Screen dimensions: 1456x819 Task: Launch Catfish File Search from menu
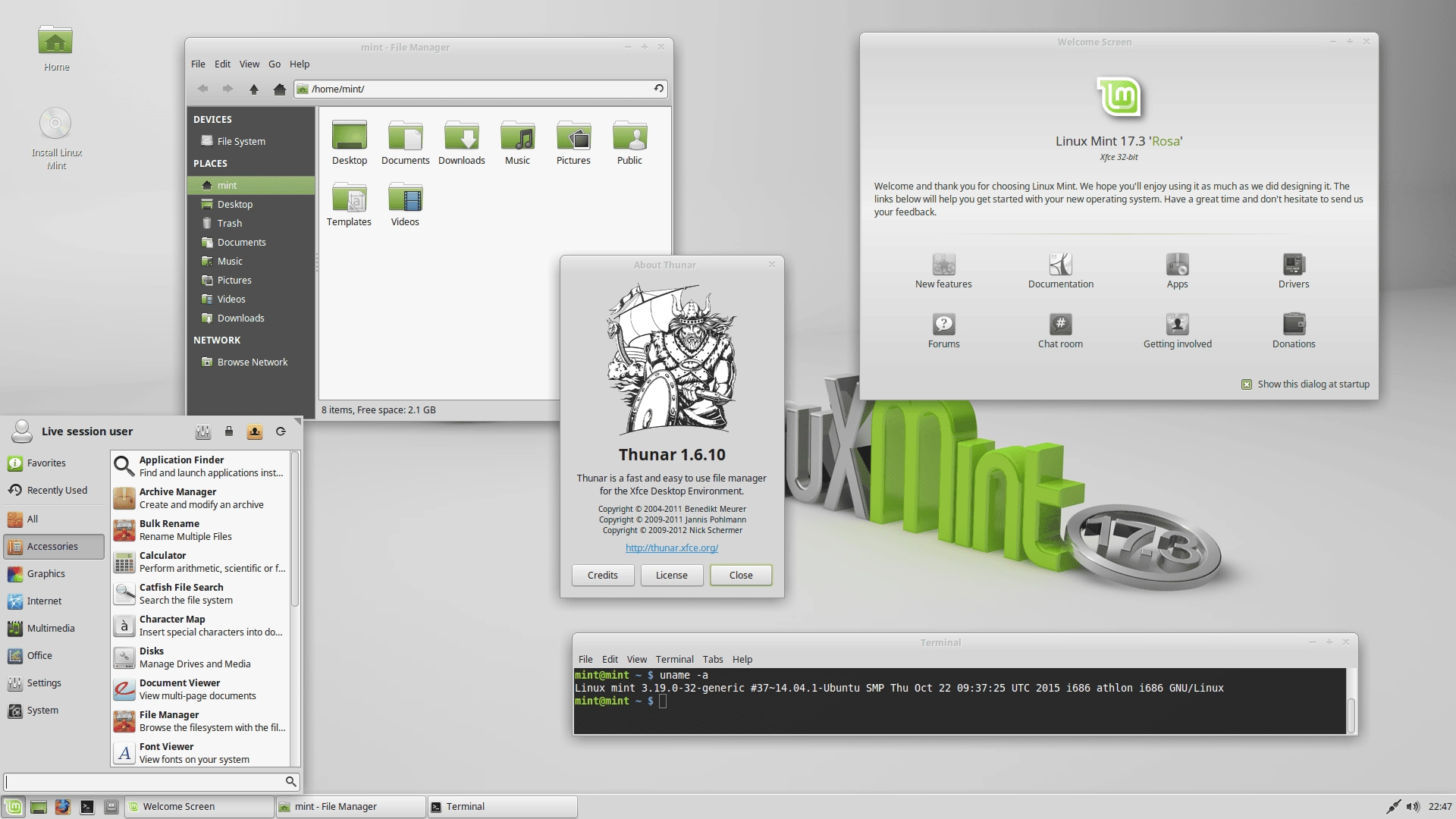(200, 594)
